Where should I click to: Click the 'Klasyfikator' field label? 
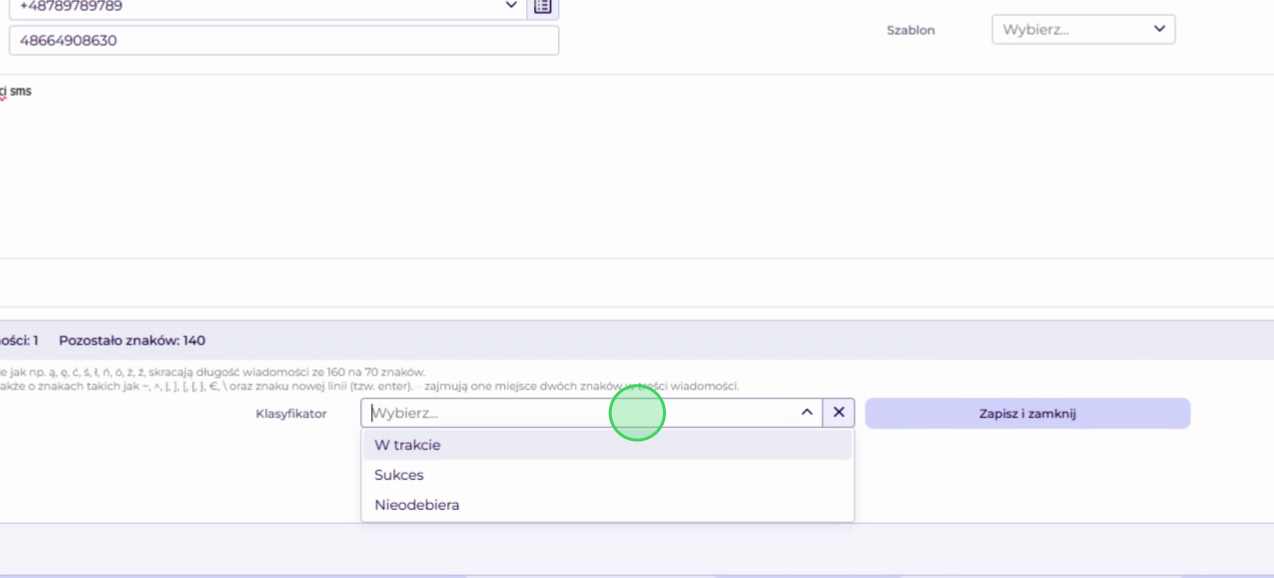click(x=291, y=413)
